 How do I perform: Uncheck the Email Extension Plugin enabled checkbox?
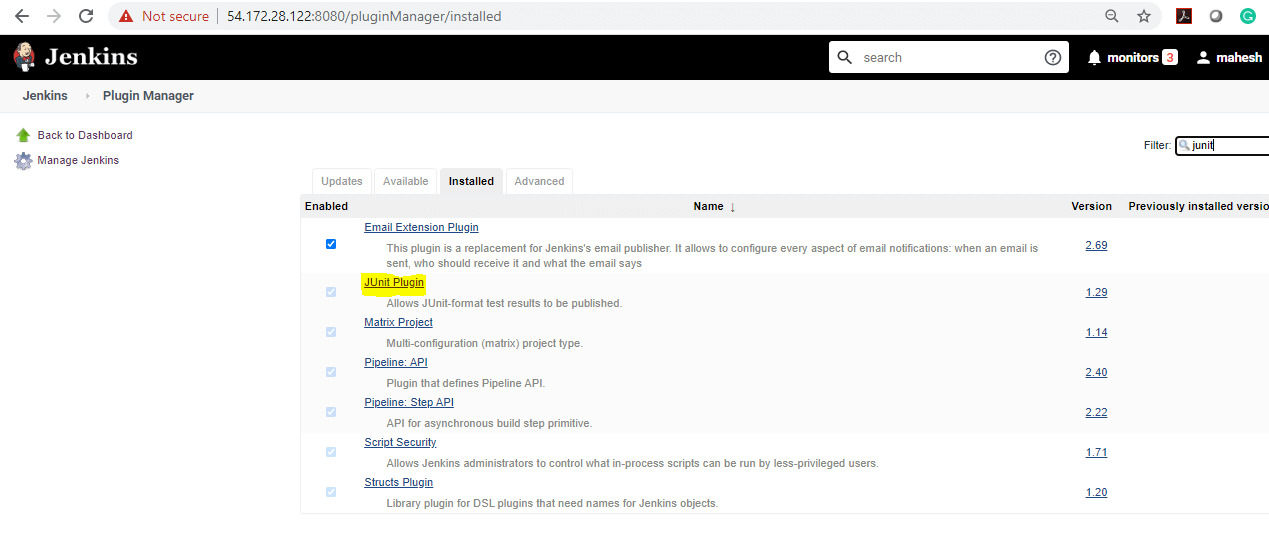pyautogui.click(x=331, y=244)
